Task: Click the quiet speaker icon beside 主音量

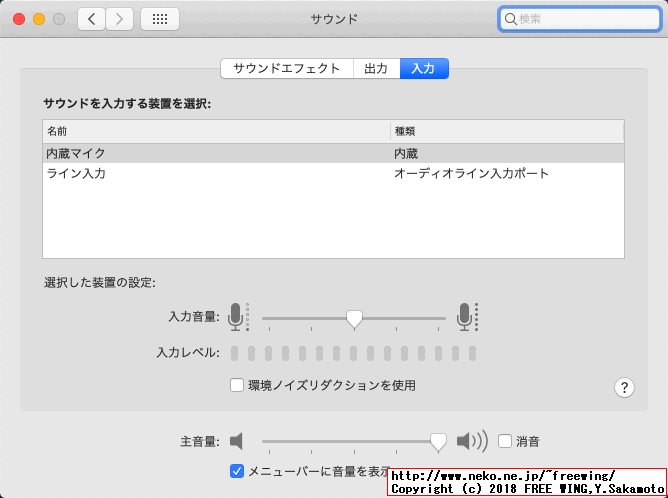Action: pyautogui.click(x=236, y=441)
